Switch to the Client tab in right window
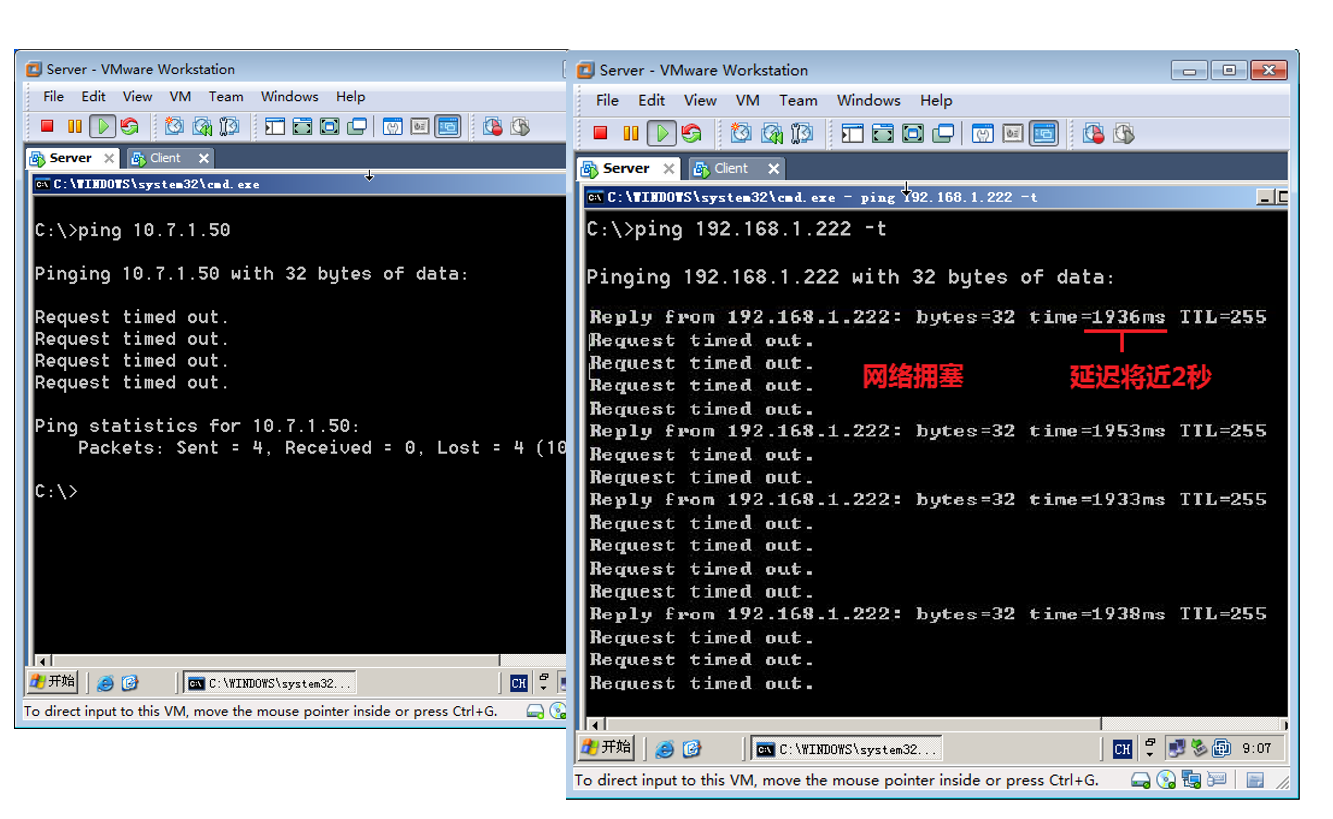The height and width of the screenshot is (819, 1333). pyautogui.click(x=730, y=168)
